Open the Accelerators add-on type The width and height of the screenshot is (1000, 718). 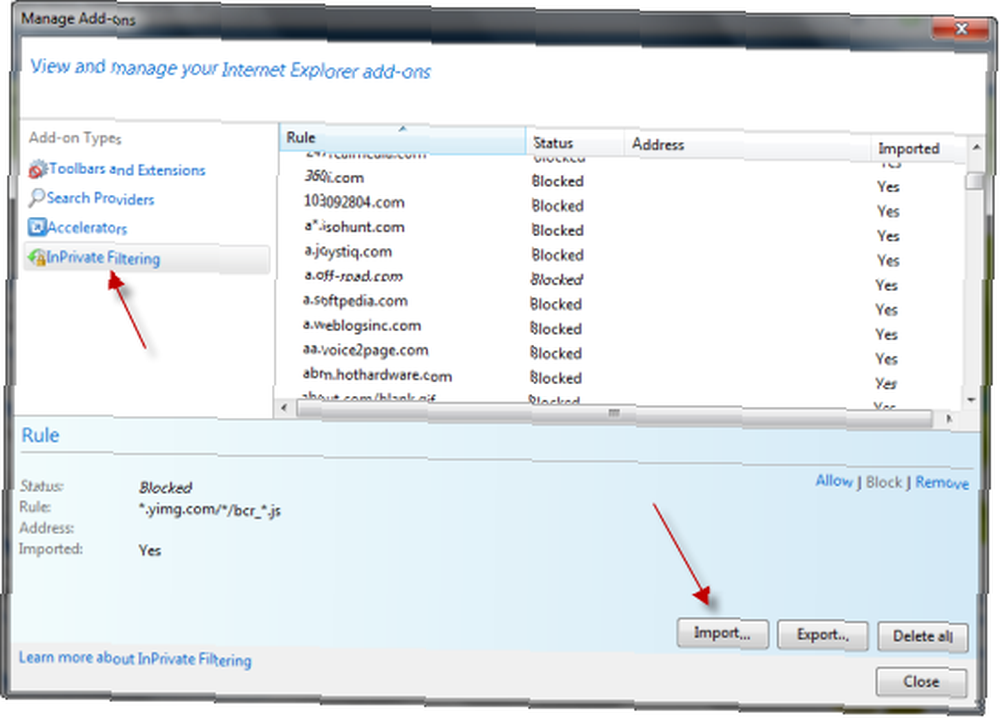point(77,227)
